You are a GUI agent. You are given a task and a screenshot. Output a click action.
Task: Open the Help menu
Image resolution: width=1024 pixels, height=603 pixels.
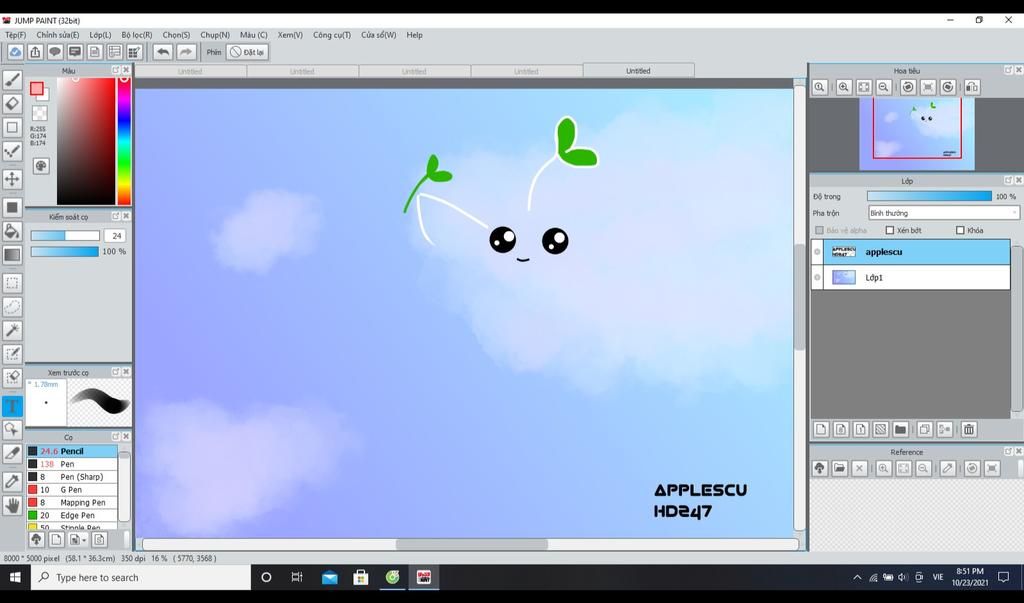[415, 35]
